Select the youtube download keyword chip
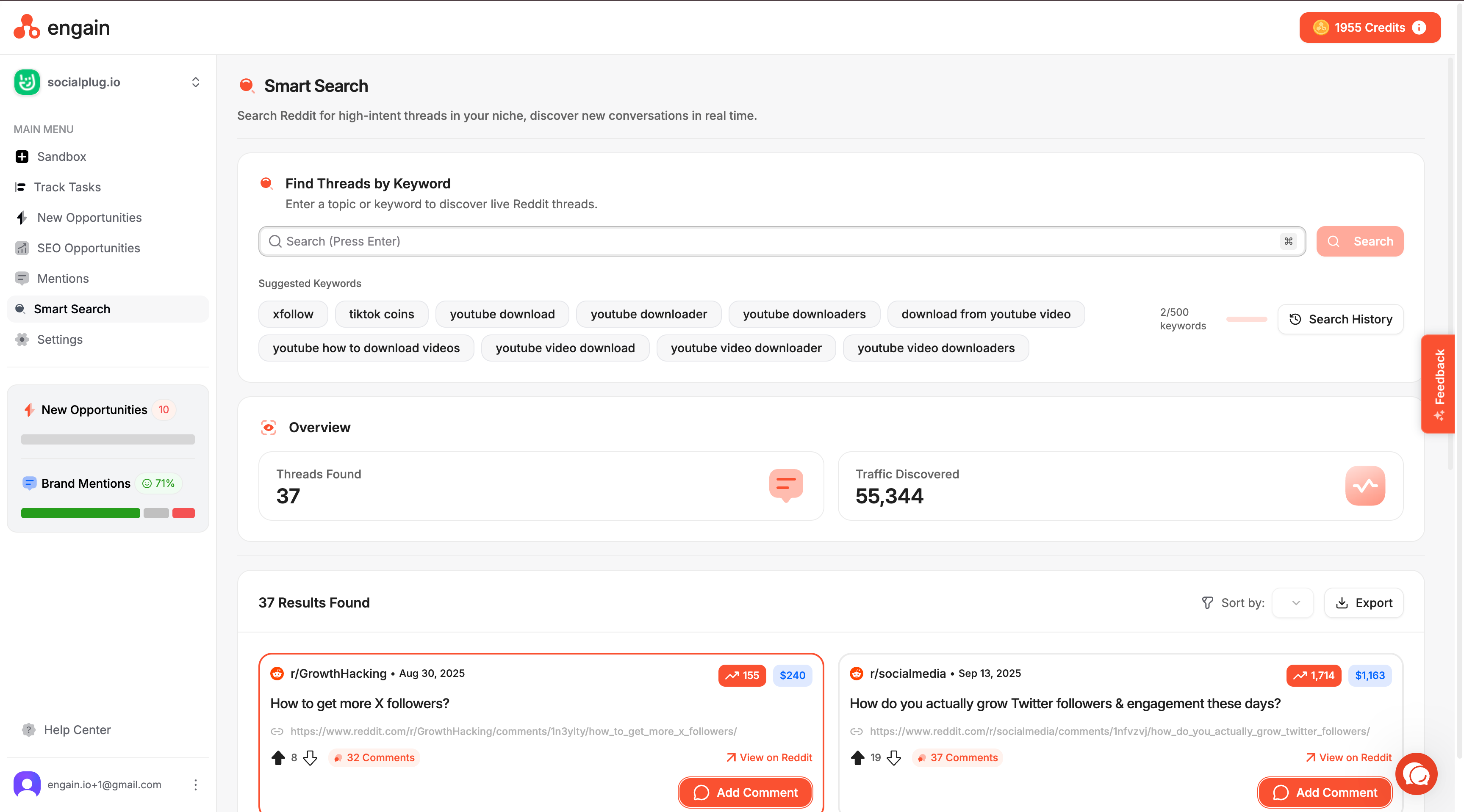 click(502, 314)
